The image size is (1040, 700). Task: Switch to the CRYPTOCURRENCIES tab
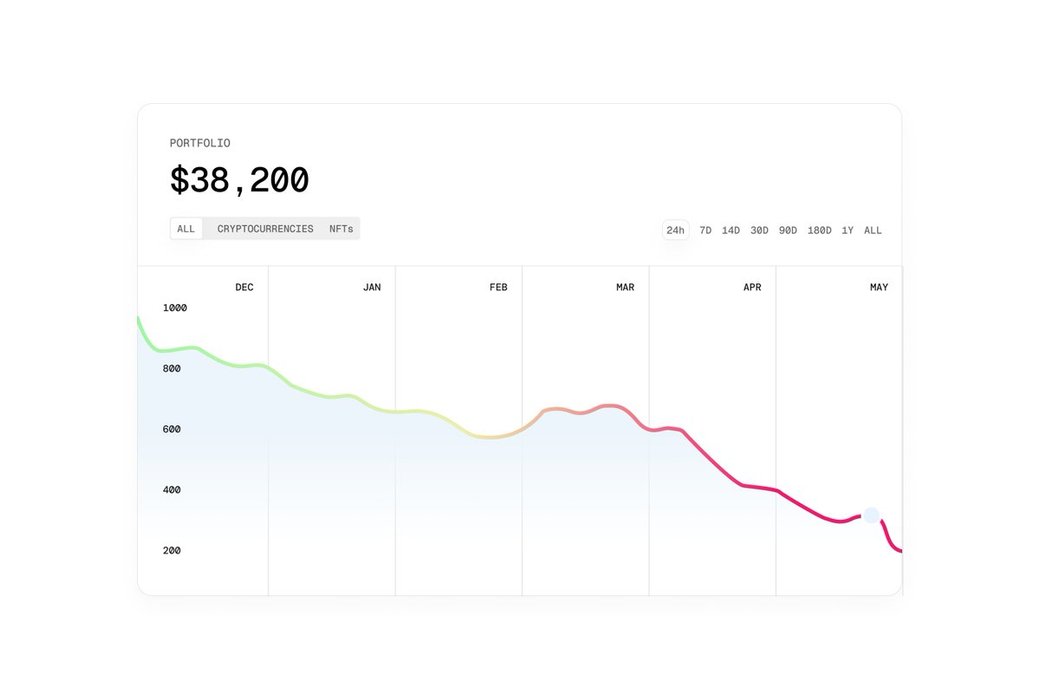[265, 229]
